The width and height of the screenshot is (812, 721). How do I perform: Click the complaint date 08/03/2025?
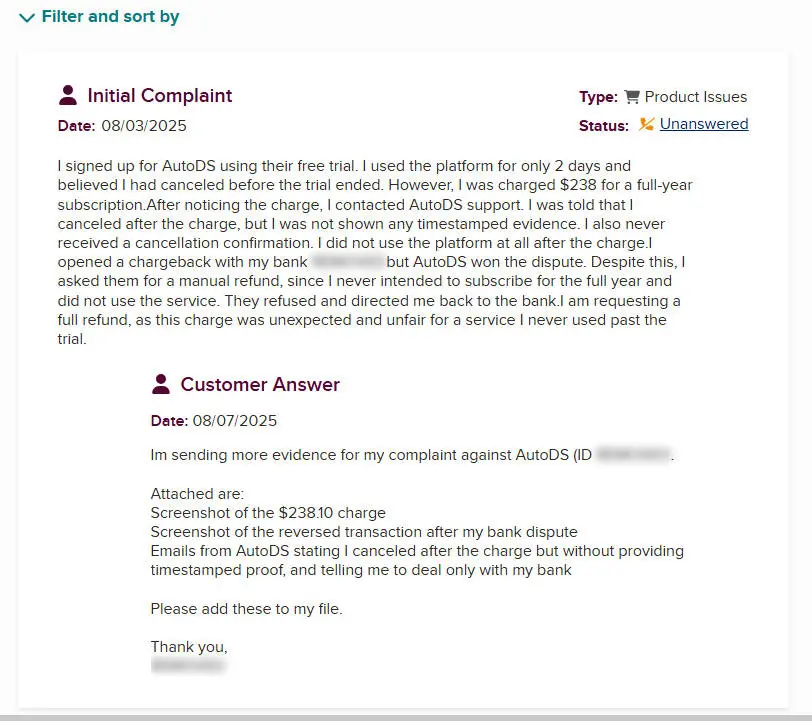tap(143, 126)
